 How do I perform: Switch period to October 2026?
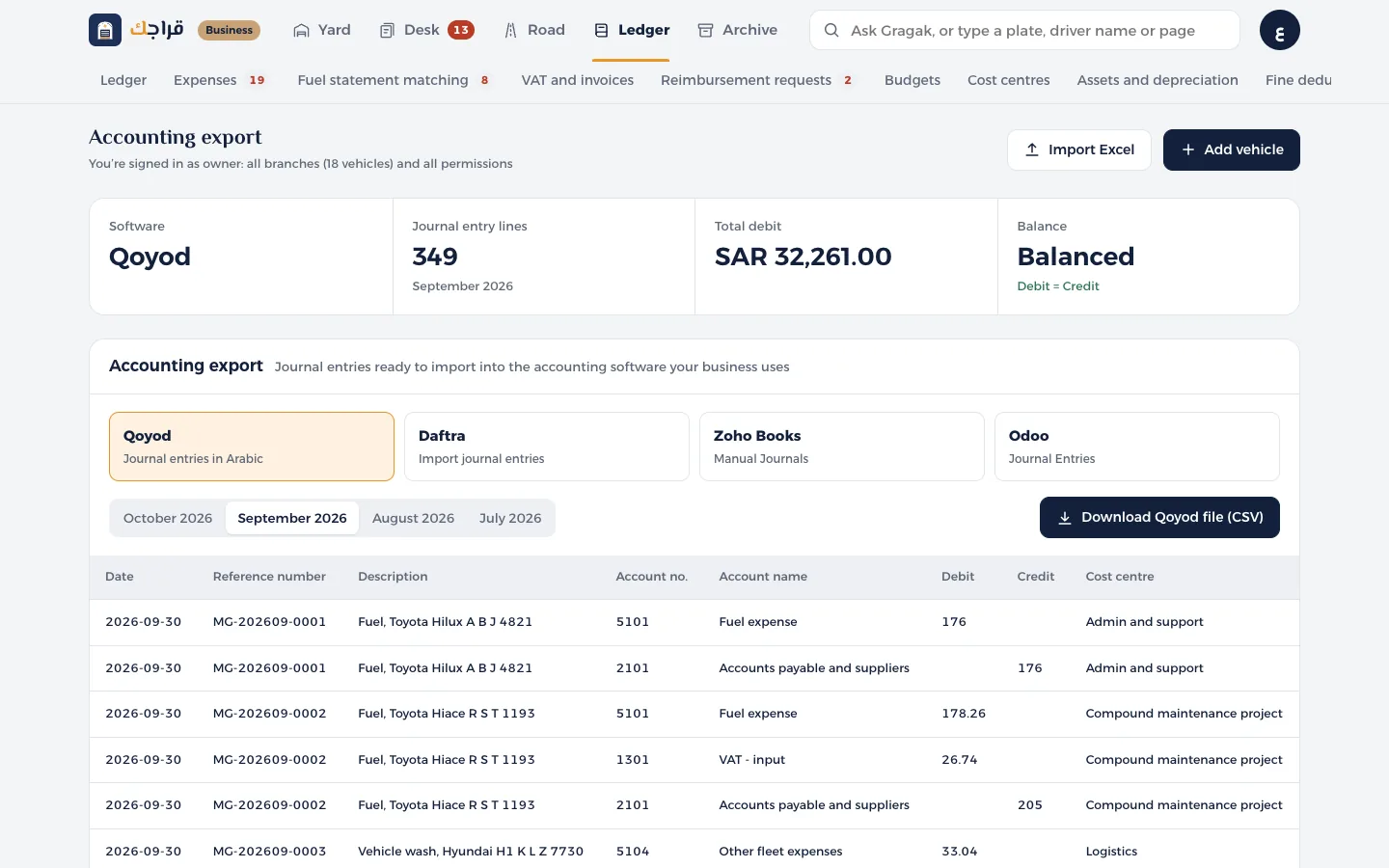tap(168, 518)
